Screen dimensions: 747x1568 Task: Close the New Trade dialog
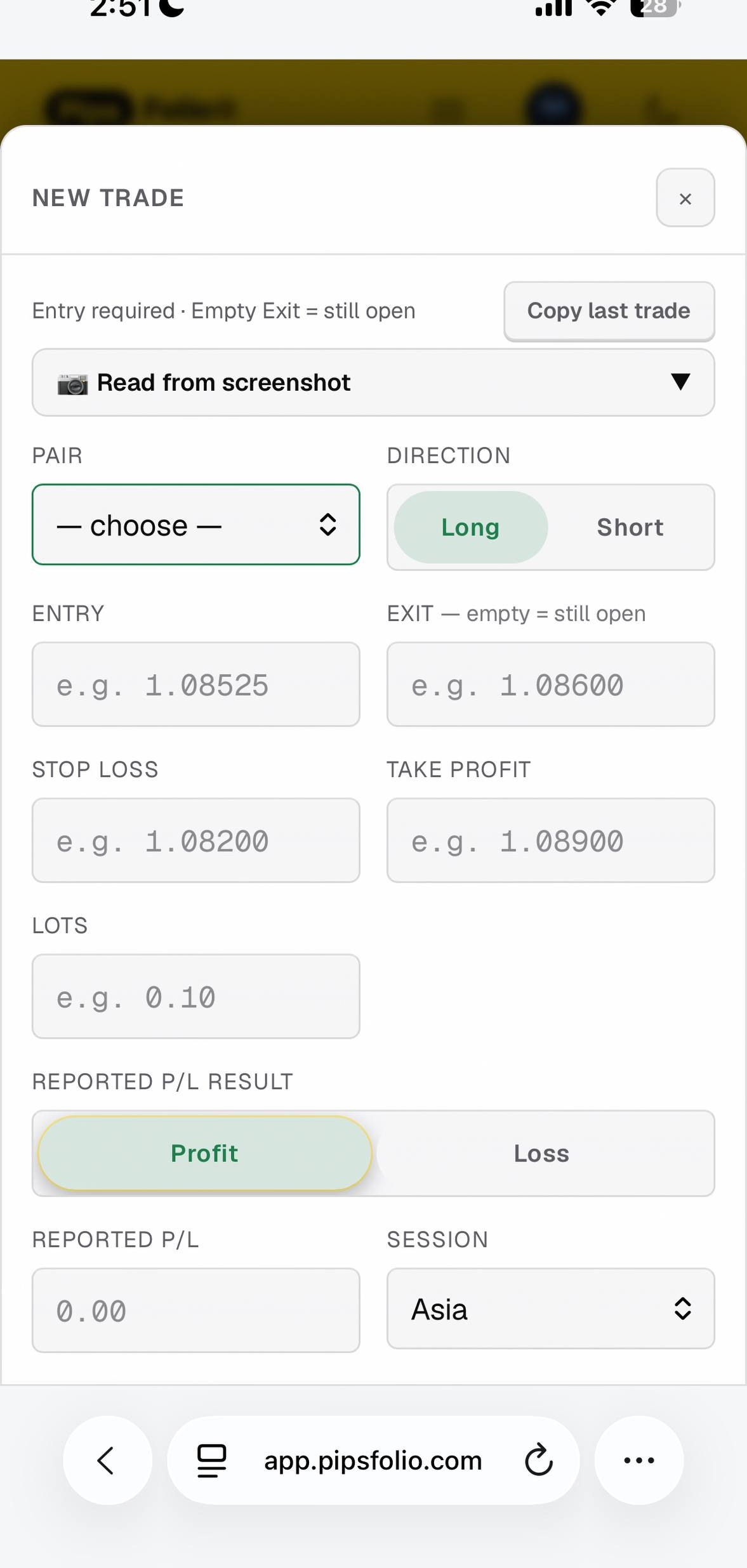[685, 198]
